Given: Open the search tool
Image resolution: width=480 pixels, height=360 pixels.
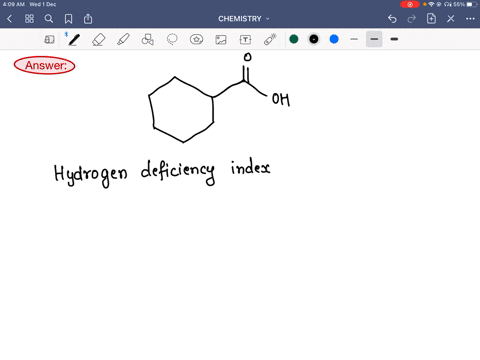Looking at the screenshot, I should click(x=49, y=19).
